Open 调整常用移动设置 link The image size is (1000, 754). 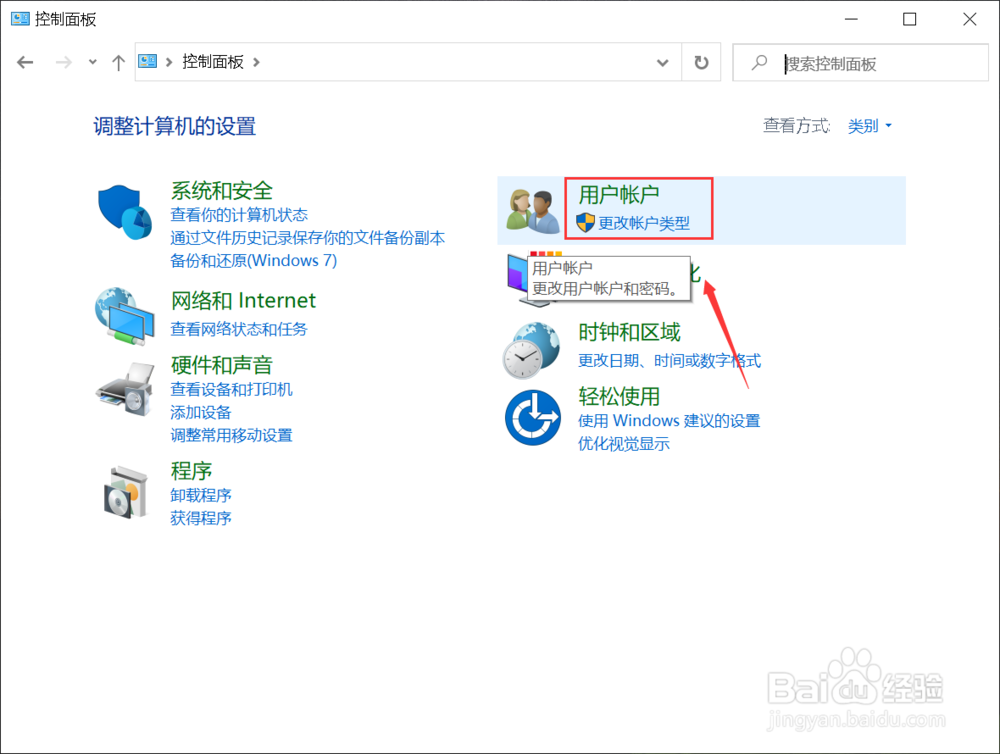(232, 435)
